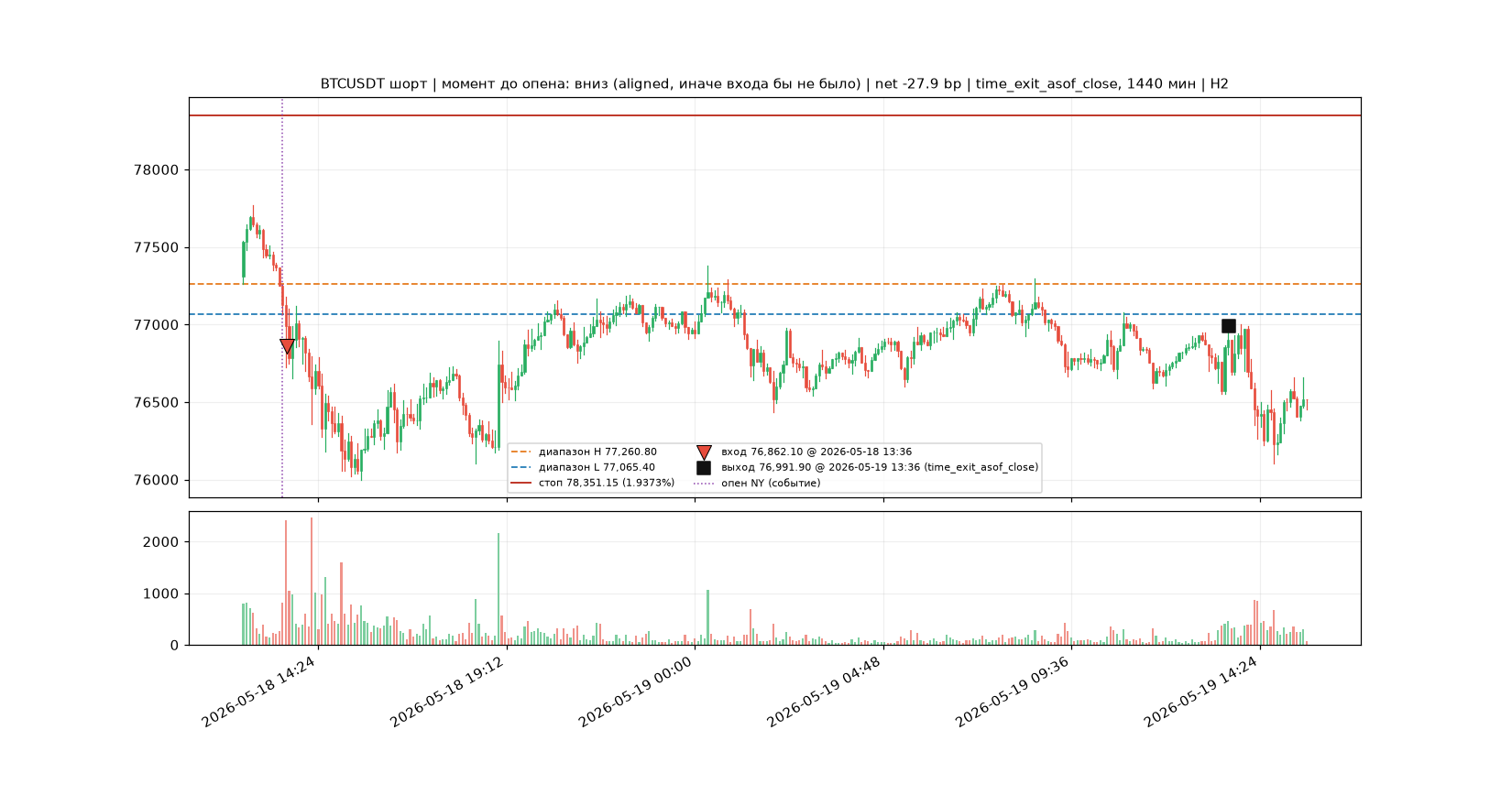Select the legend label 'стоп 78,351.15 (1.9373%)'
This screenshot has width=1512, height=806.
coord(607,483)
